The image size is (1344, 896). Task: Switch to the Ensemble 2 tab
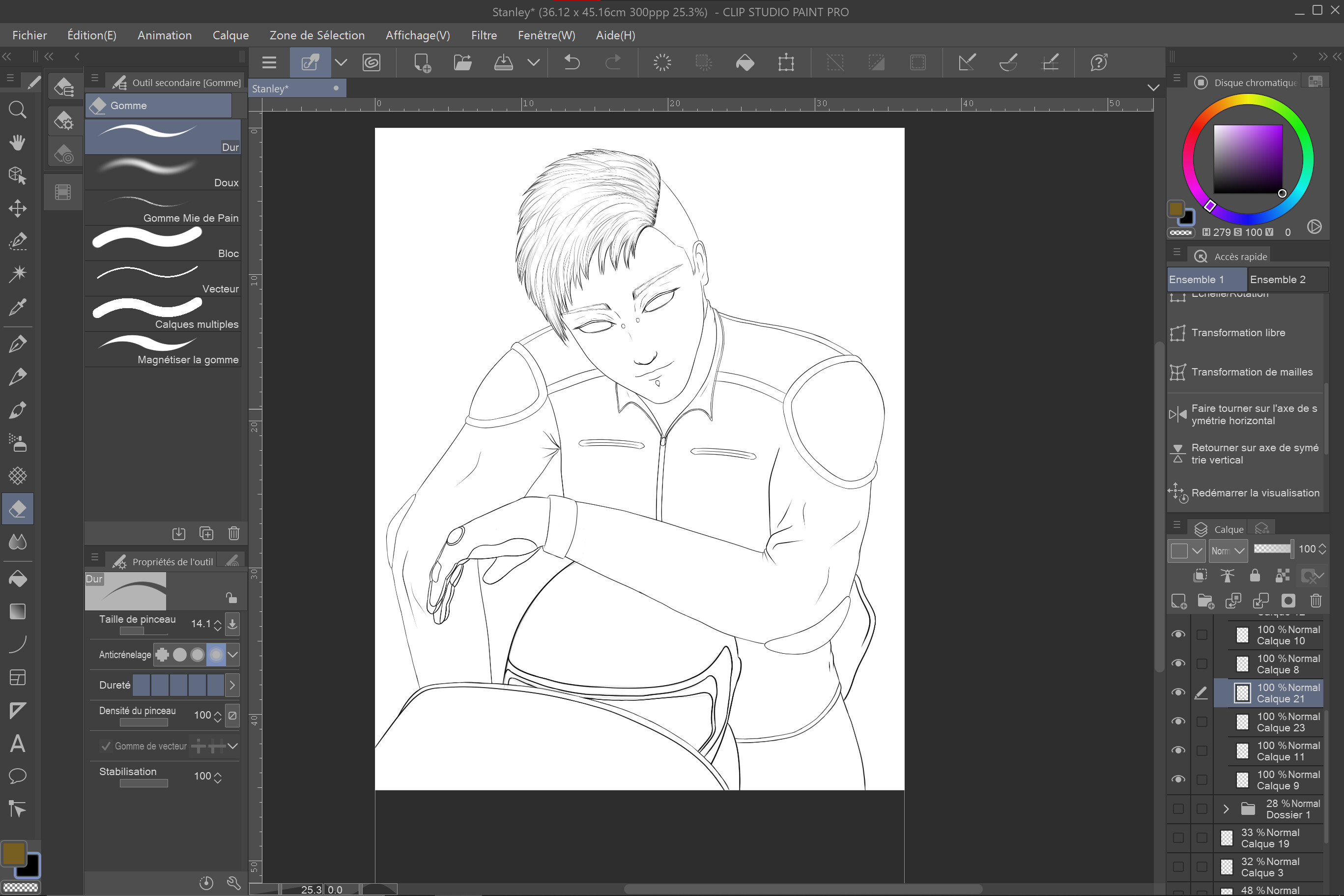click(x=1277, y=280)
